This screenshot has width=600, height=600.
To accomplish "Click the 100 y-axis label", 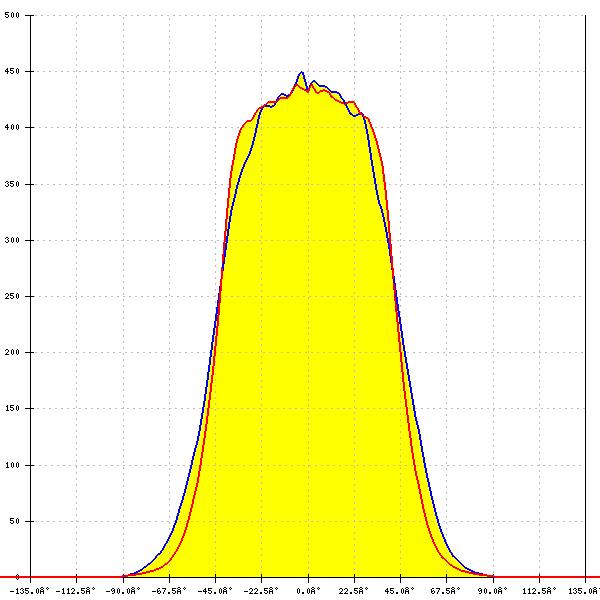I will click(x=12, y=465).
